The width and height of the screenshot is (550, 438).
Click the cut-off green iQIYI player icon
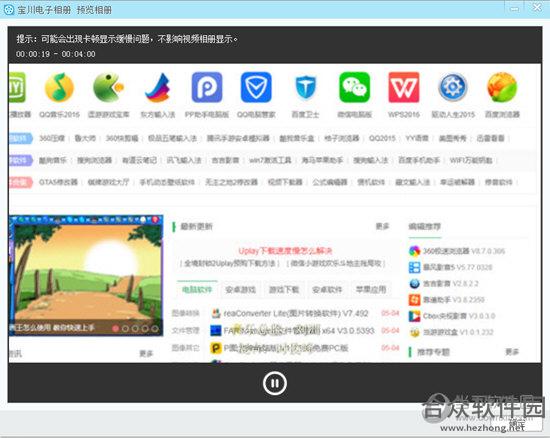17,87
